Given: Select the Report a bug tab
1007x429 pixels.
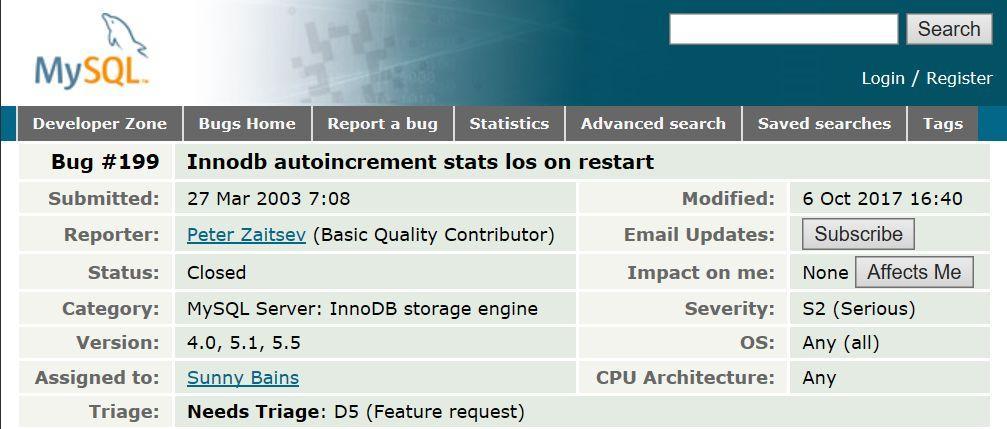Looking at the screenshot, I should [x=383, y=124].
